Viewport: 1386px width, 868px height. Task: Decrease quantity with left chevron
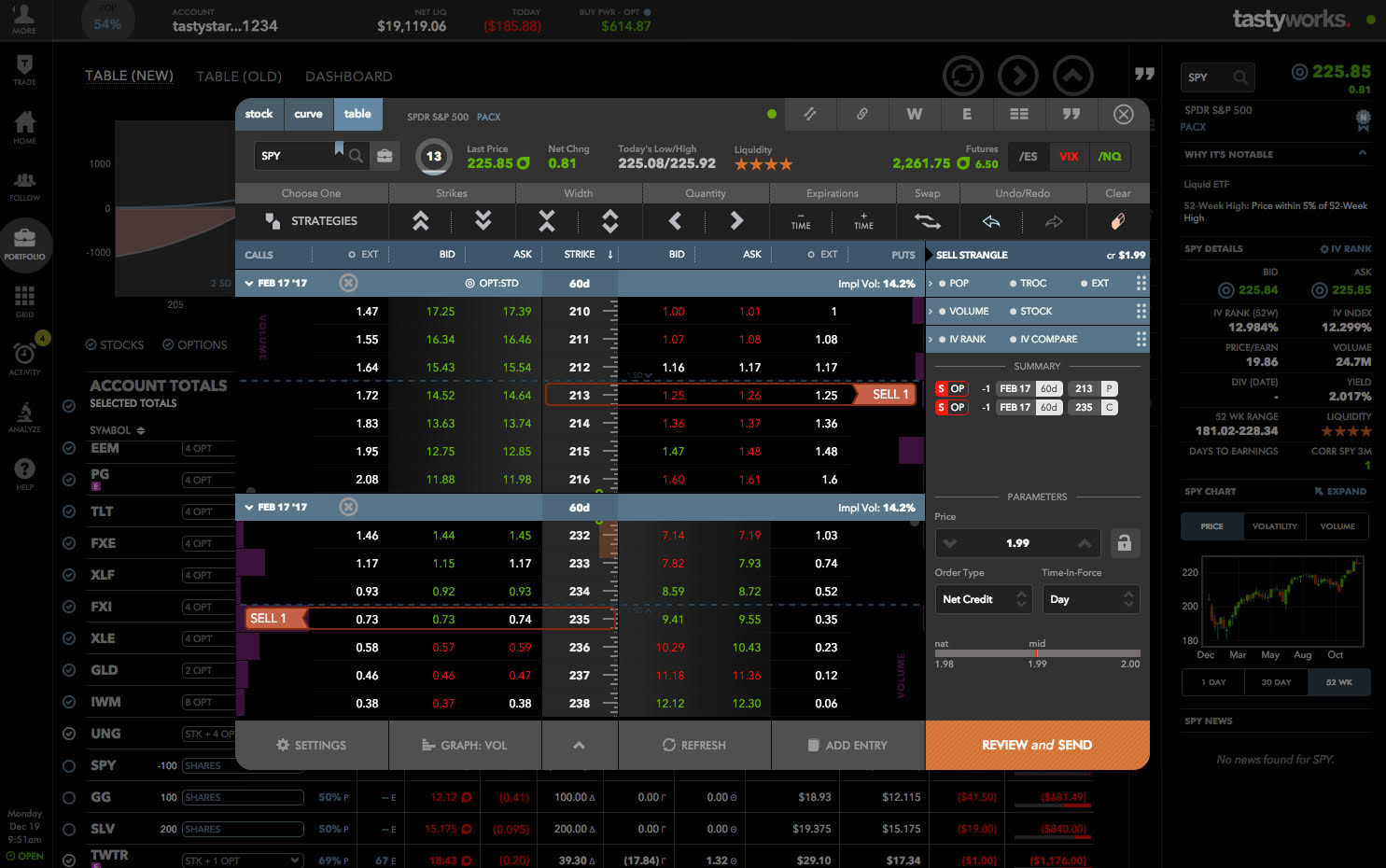pos(675,221)
